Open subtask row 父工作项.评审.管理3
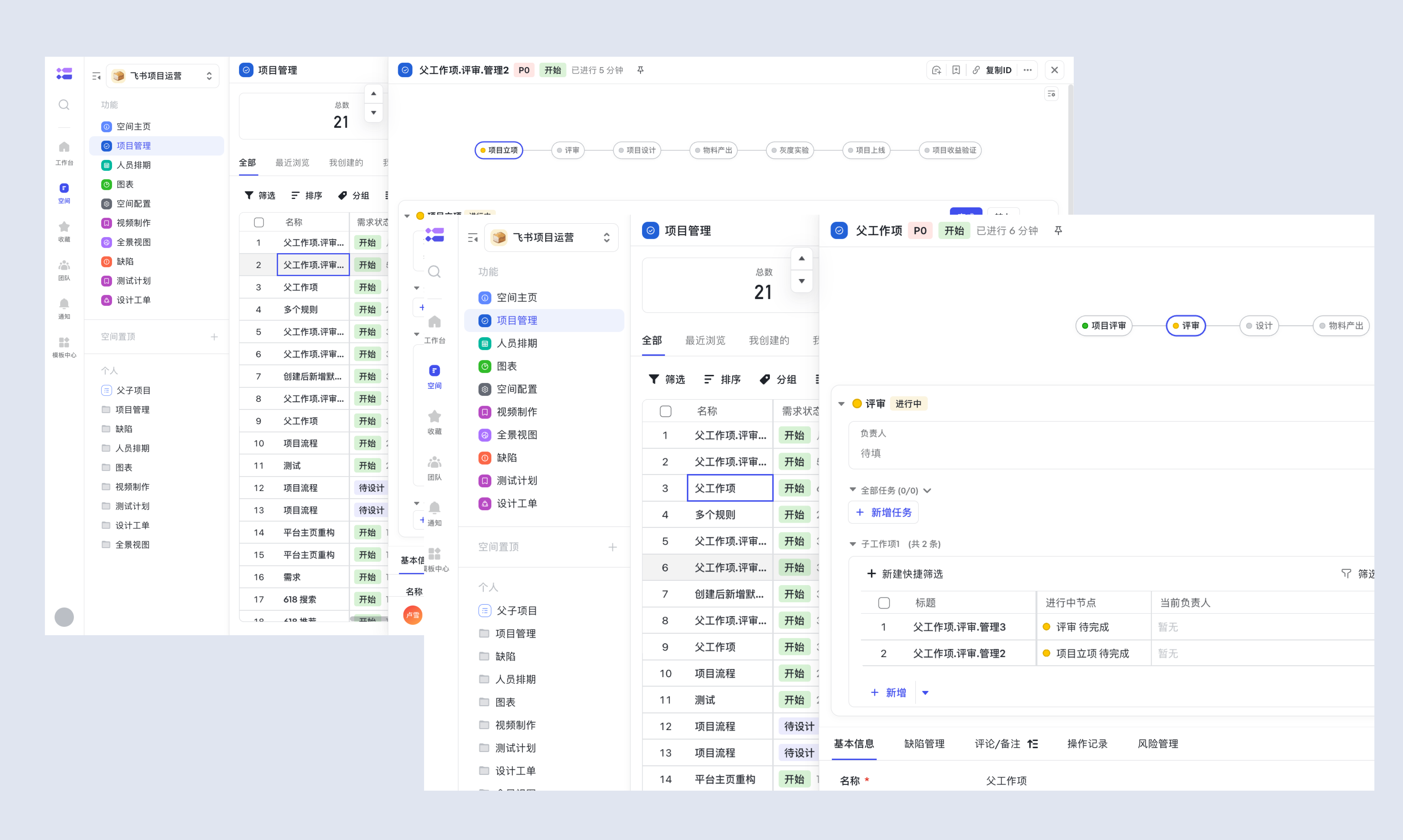 tap(959, 627)
